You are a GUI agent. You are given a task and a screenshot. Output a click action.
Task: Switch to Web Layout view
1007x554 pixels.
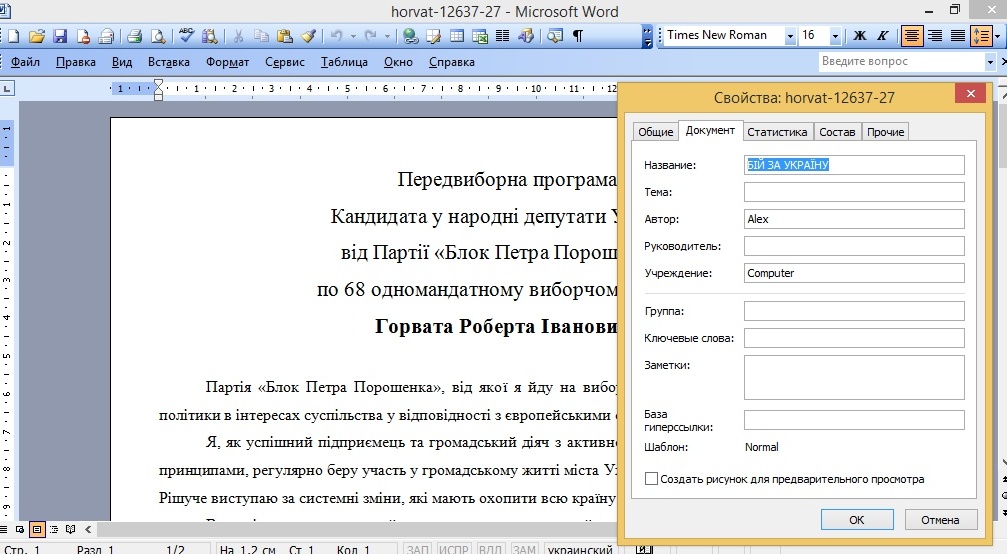click(x=20, y=530)
